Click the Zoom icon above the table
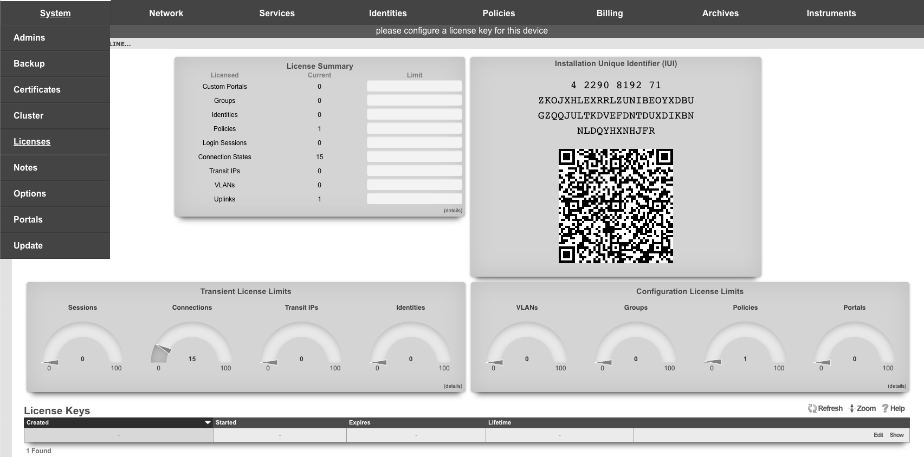Screen dimensions: 924x457 coord(852,409)
